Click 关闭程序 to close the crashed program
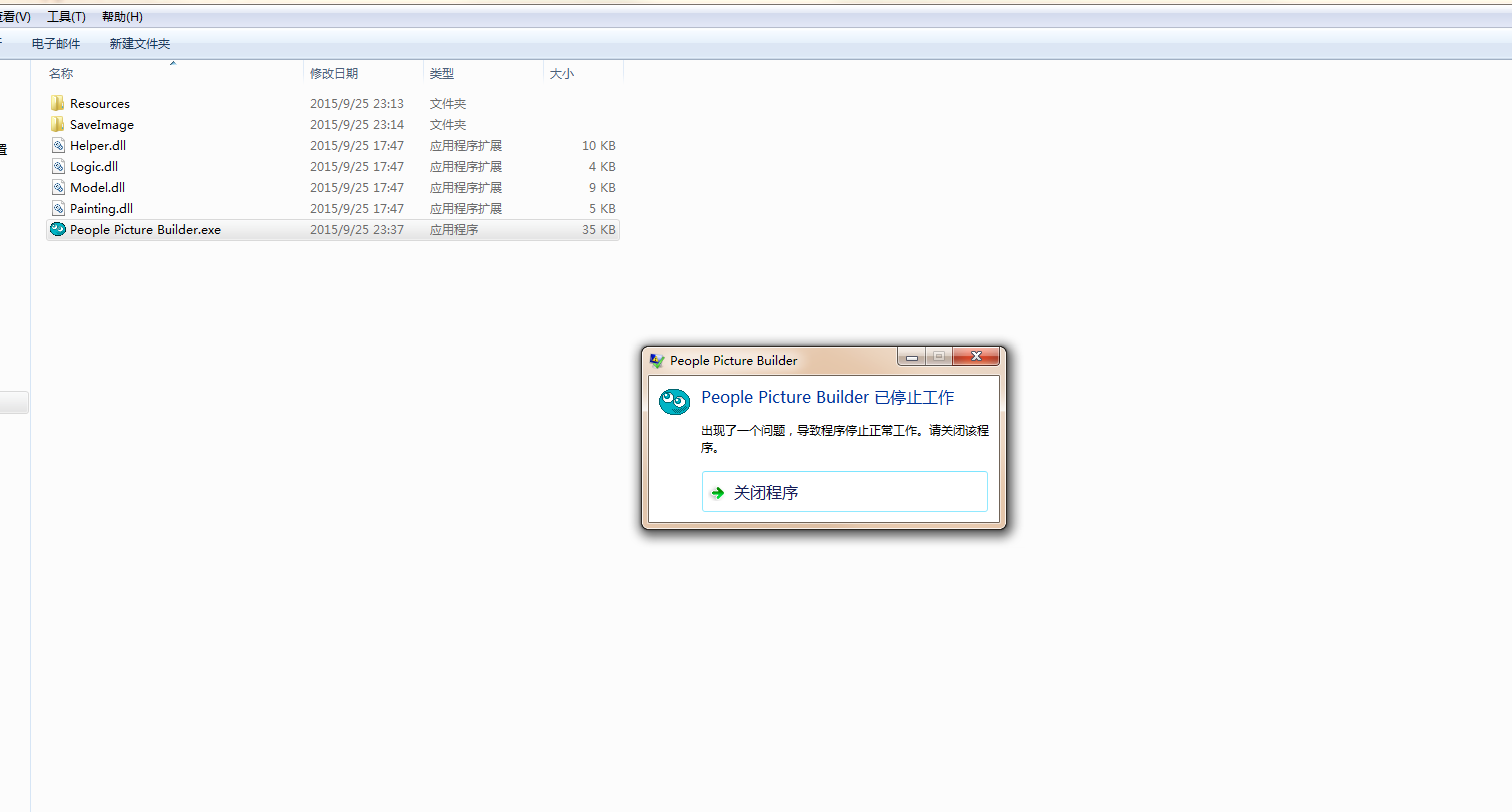 (845, 492)
